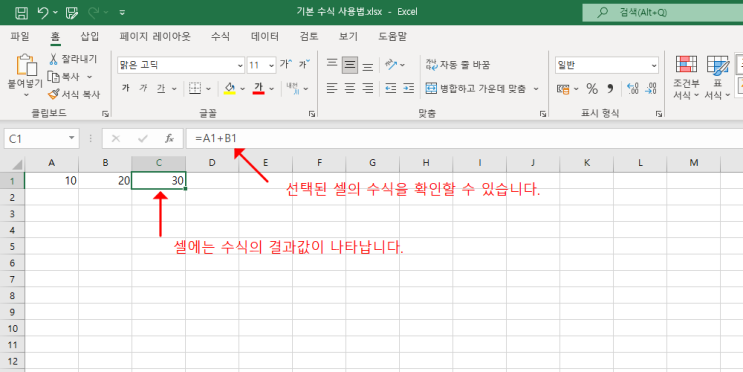The height and width of the screenshot is (372, 743).
Task: Apply yellow fill color bucket
Action: (230, 88)
